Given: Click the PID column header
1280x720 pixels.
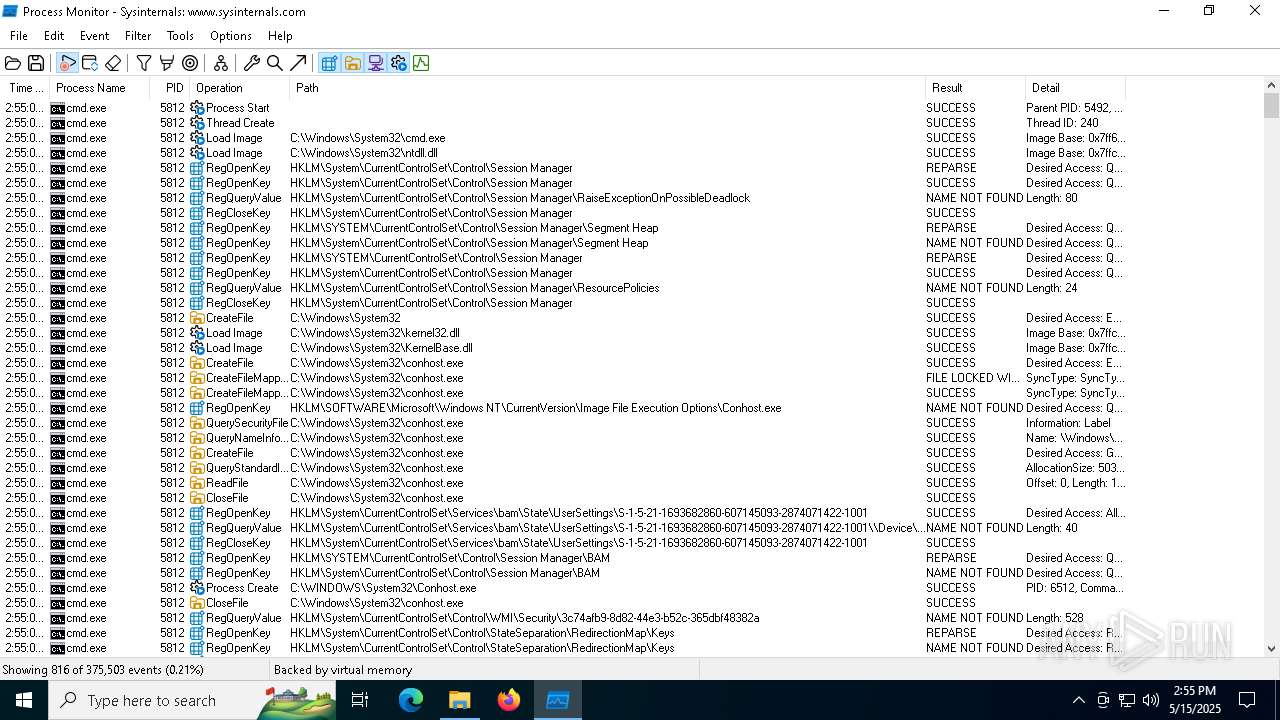Looking at the screenshot, I should tap(170, 88).
